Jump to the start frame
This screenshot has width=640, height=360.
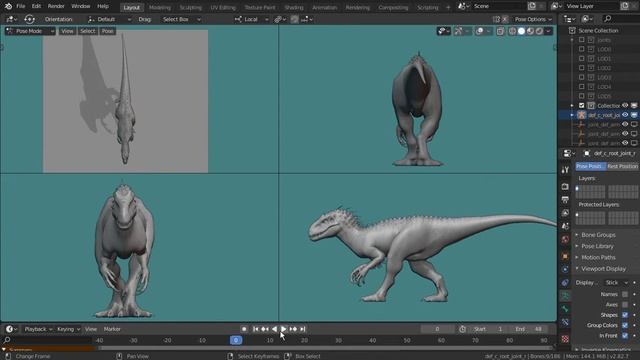point(256,329)
